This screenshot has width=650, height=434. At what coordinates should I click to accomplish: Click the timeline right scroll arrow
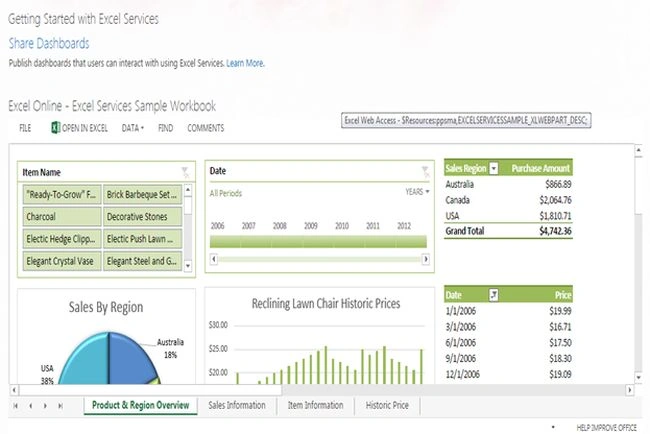[x=425, y=259]
